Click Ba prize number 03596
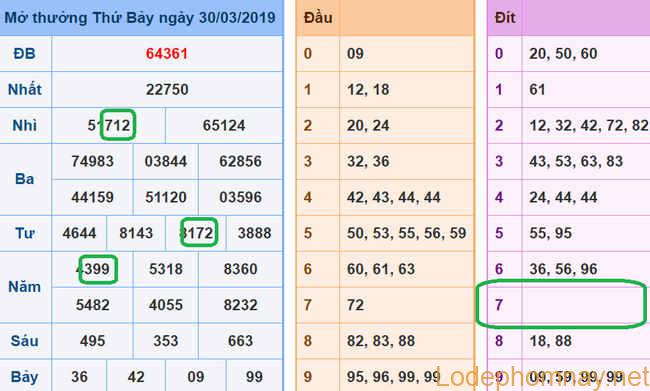 pyautogui.click(x=240, y=197)
